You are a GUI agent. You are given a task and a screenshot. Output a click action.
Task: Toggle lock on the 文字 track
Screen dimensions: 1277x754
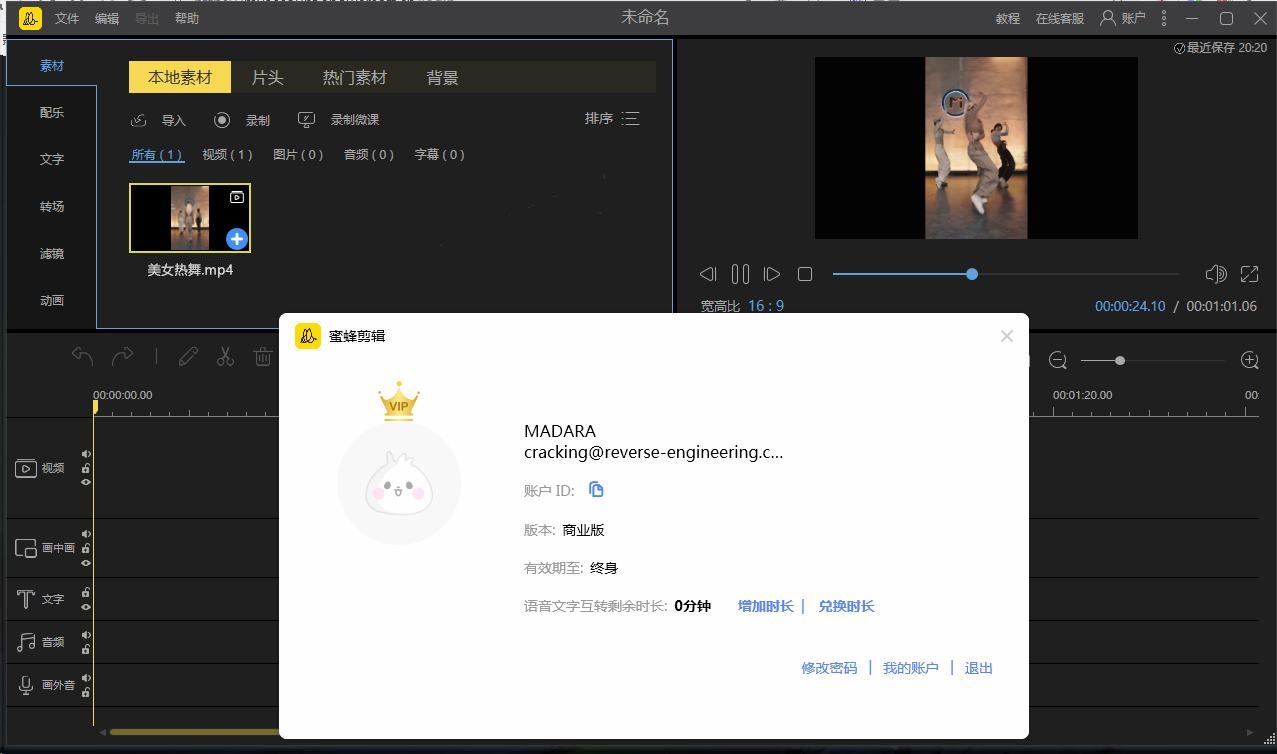pyautogui.click(x=86, y=593)
